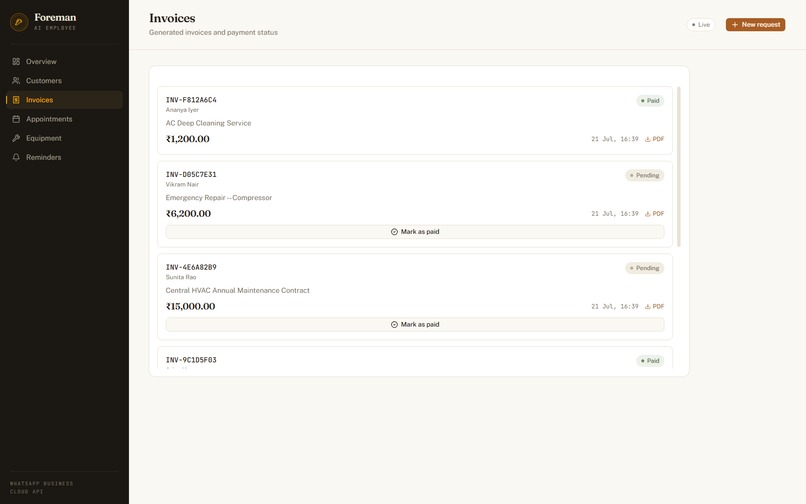Click customer name Ananya Iyer
Viewport: 806px width, 504px height.
(x=182, y=110)
